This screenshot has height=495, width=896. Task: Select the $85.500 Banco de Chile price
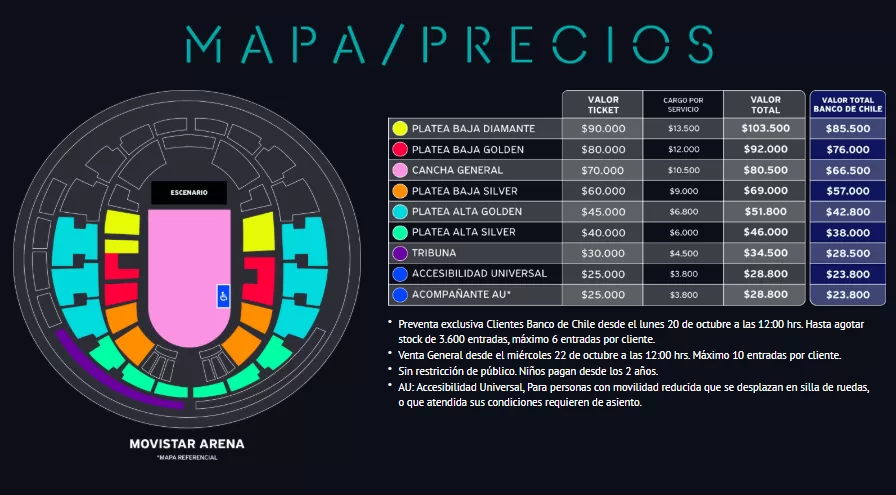click(847, 129)
